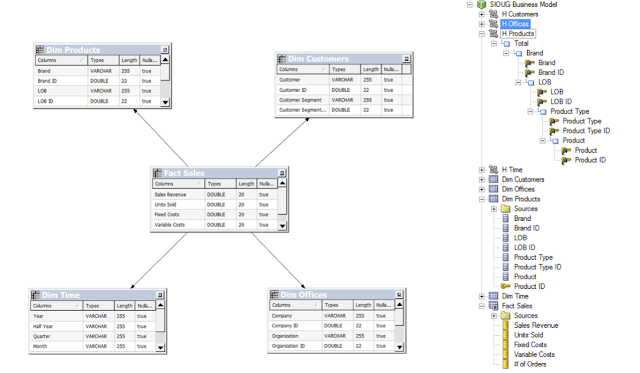Collapse the H Products hierarchy

point(482,33)
